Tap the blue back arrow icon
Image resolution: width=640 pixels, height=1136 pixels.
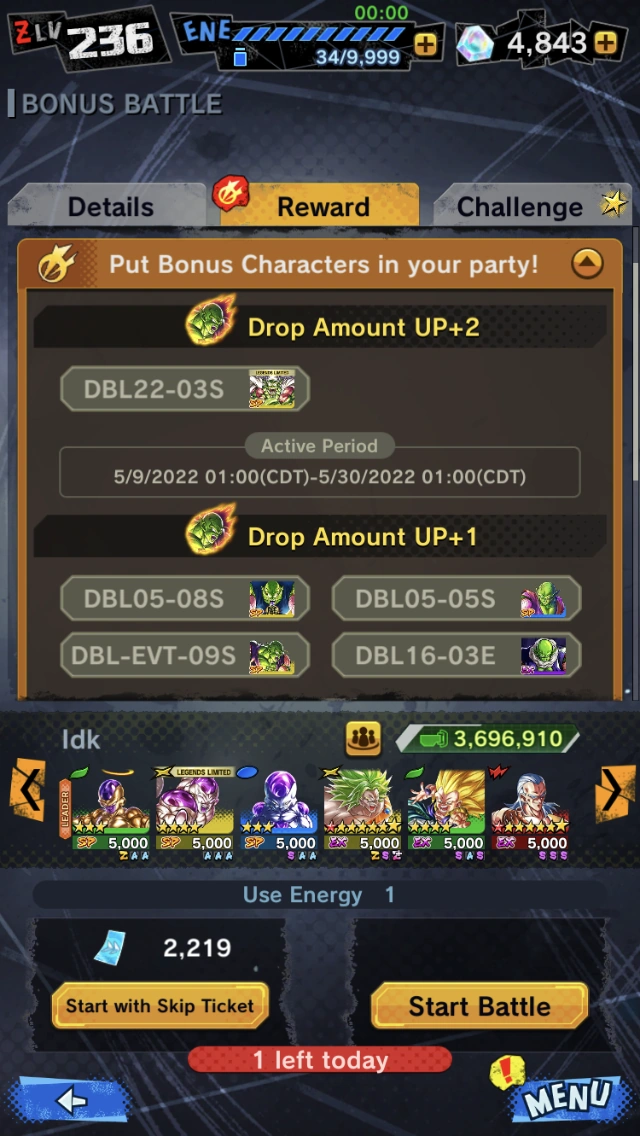pos(72,1101)
